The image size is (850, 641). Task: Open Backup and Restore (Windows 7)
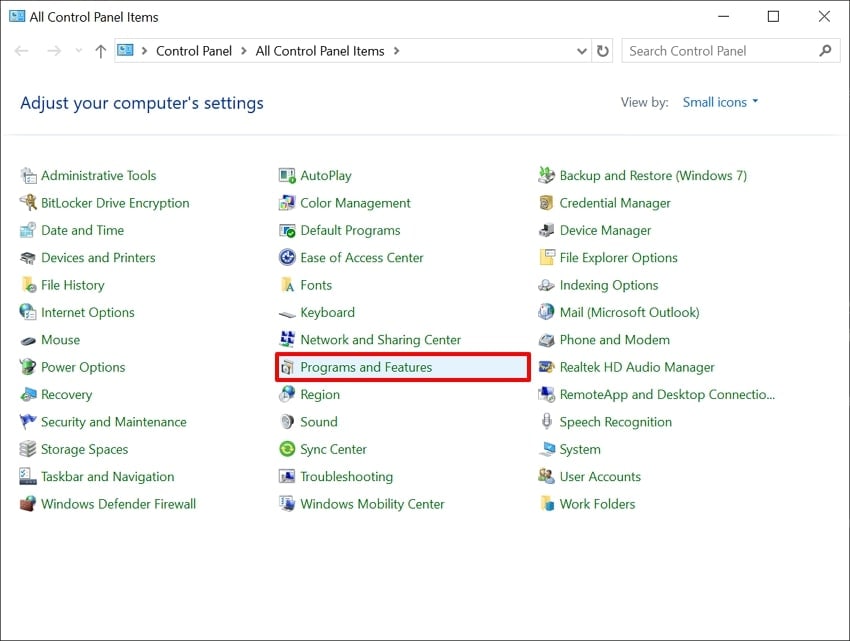tap(652, 175)
